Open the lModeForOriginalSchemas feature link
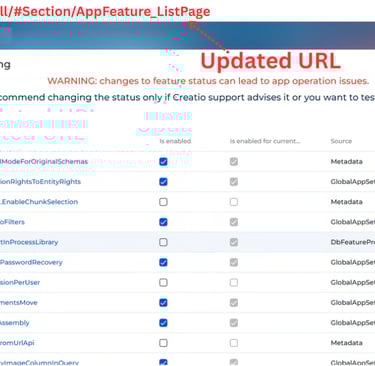 coord(44,162)
